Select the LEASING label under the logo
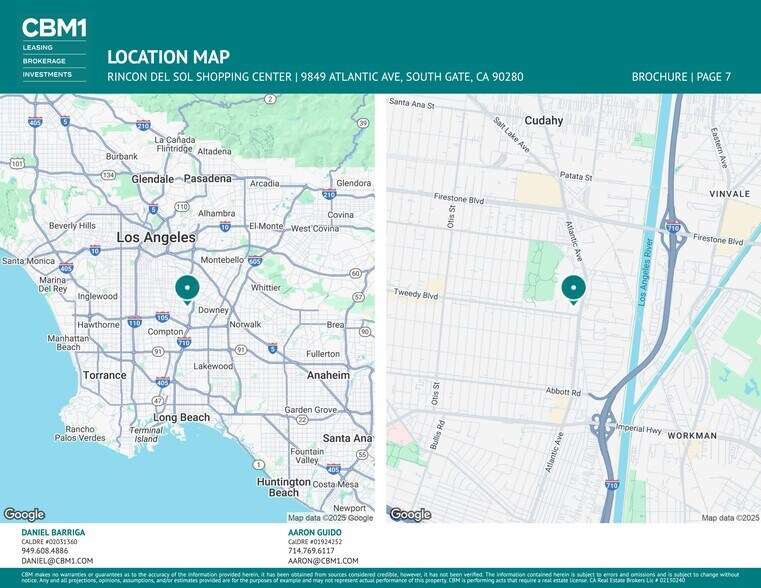 click(39, 47)
